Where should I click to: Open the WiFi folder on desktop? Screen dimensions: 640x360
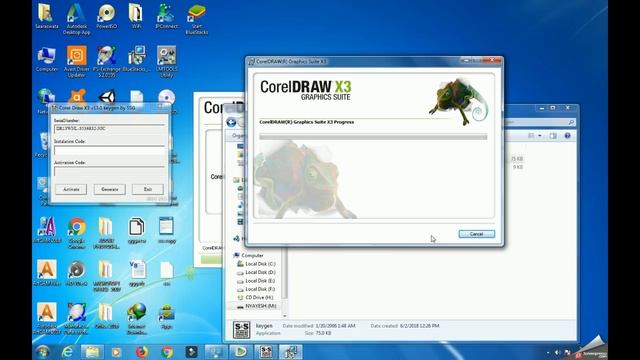(136, 16)
